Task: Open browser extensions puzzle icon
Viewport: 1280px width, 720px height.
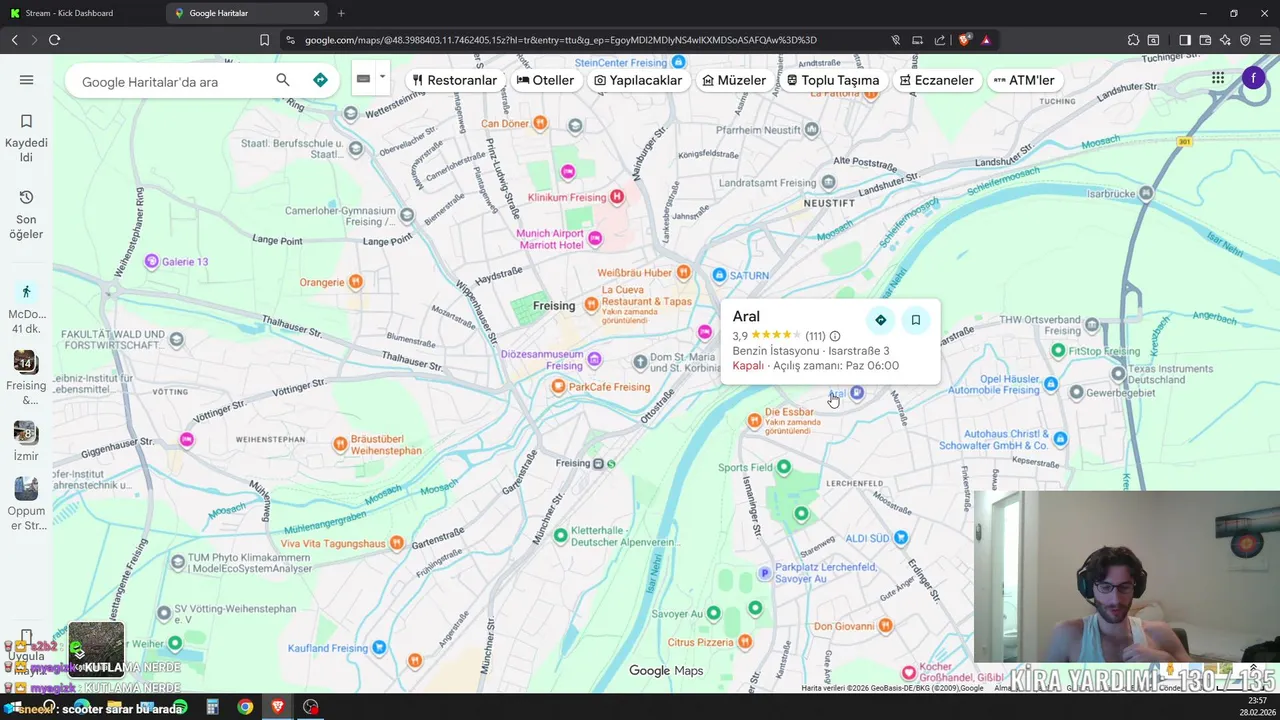Action: point(1133,40)
